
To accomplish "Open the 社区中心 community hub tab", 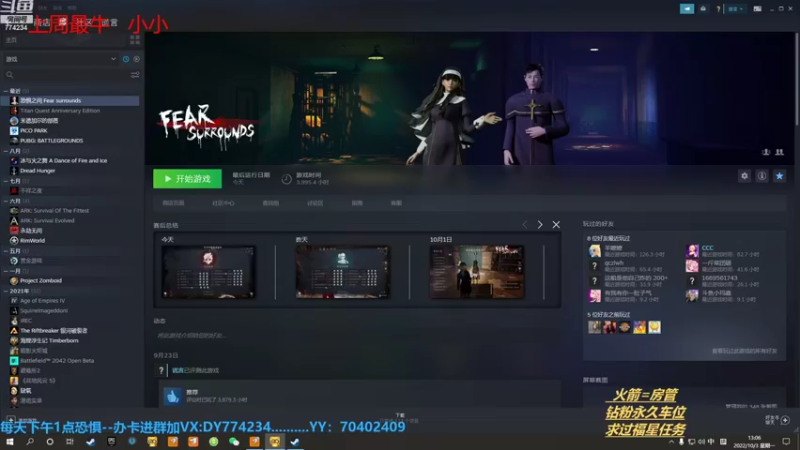I will (223, 203).
